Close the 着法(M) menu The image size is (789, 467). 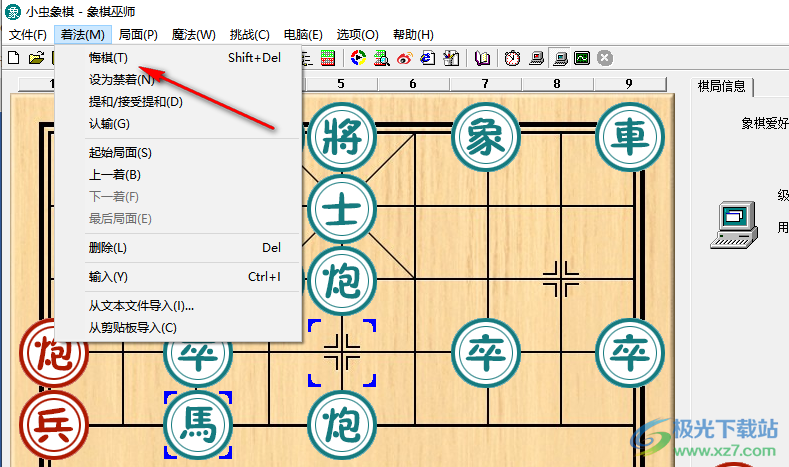pyautogui.click(x=83, y=35)
